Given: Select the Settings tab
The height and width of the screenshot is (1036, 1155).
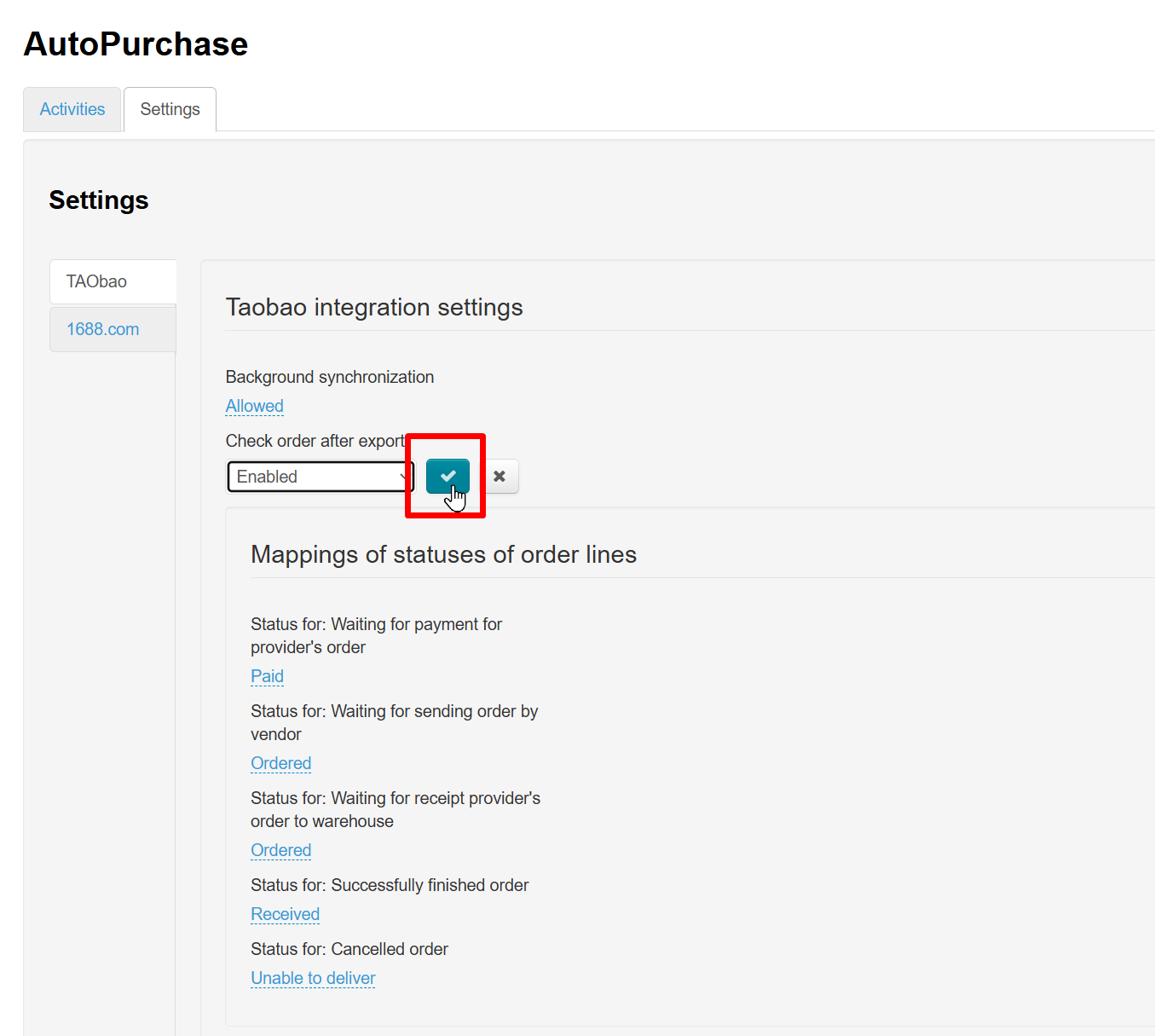Looking at the screenshot, I should tap(170, 109).
